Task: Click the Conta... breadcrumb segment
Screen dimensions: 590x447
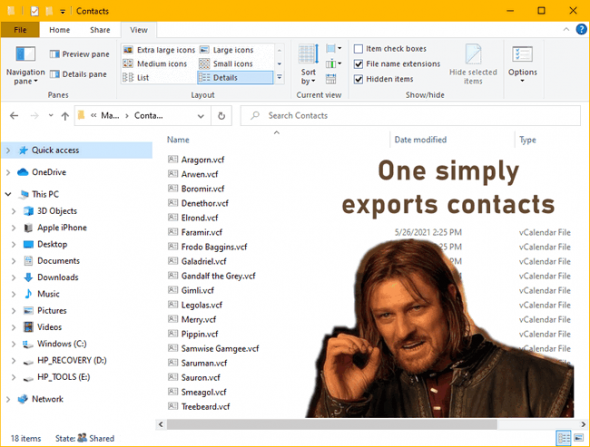Action: pos(149,116)
